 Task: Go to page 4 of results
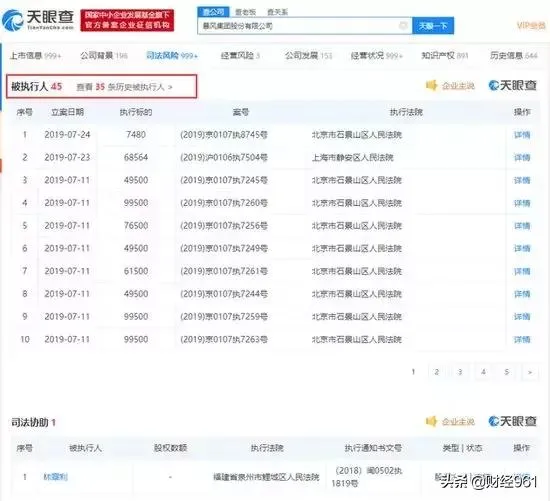coord(483,372)
